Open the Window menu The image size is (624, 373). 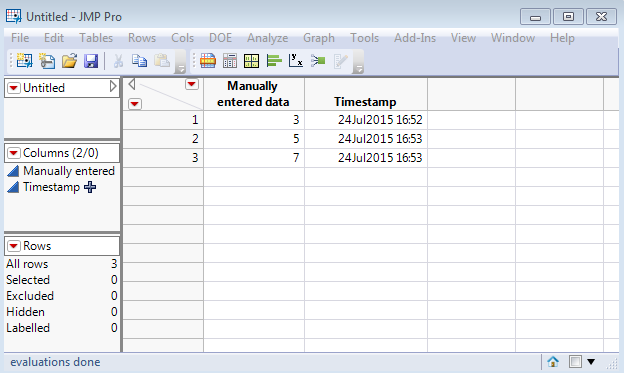513,38
